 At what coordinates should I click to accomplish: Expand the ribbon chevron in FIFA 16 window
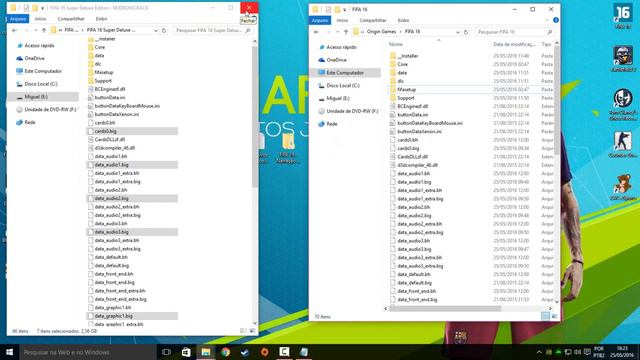pos(547,20)
